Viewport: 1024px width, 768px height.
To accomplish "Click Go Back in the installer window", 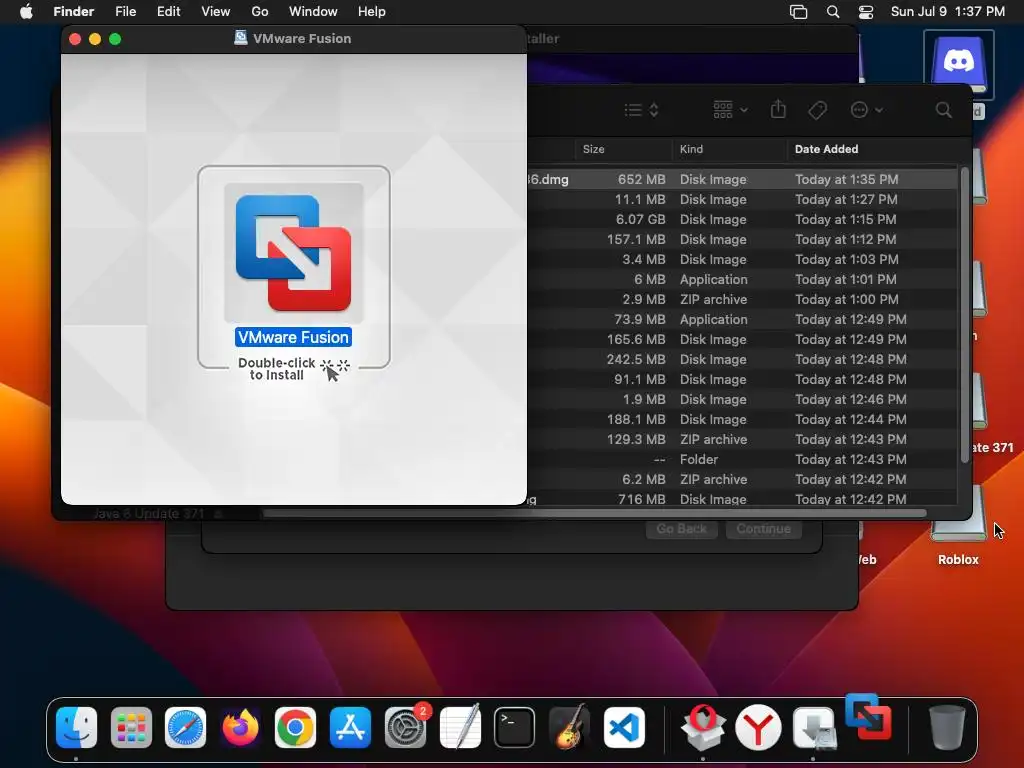I will [681, 528].
